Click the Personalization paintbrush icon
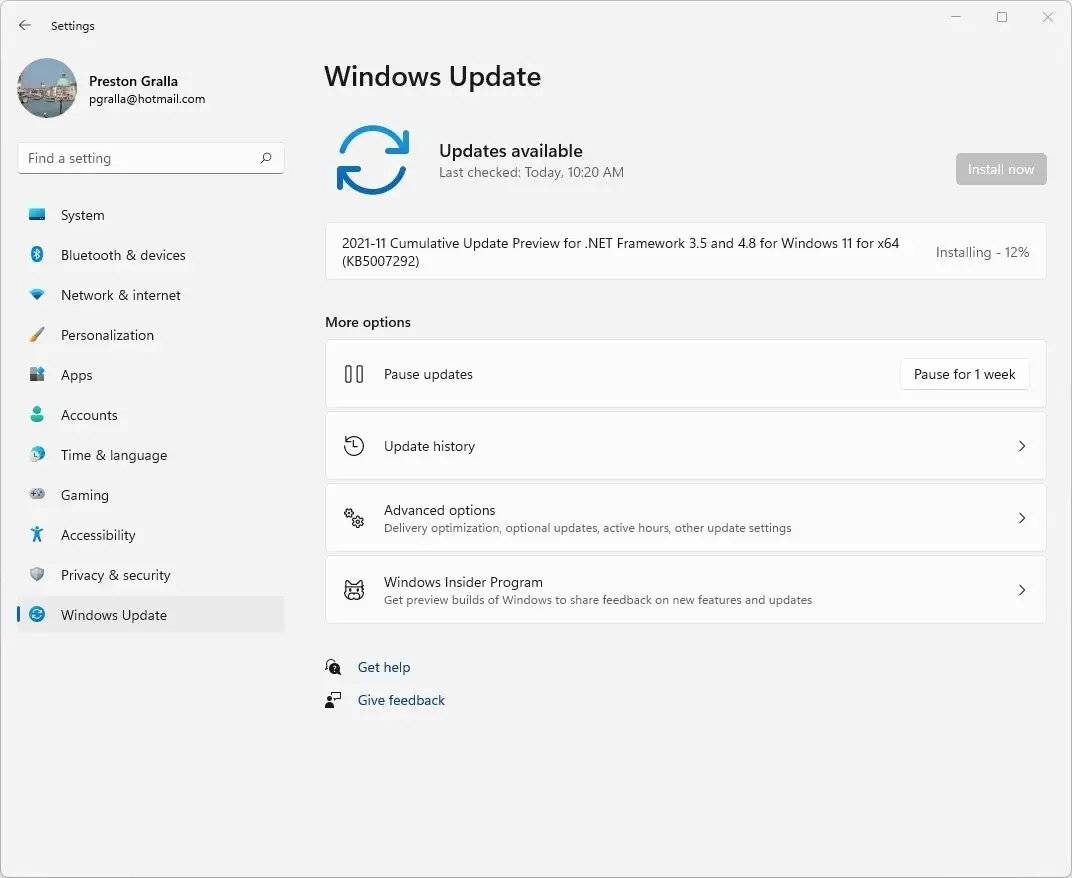 point(37,334)
